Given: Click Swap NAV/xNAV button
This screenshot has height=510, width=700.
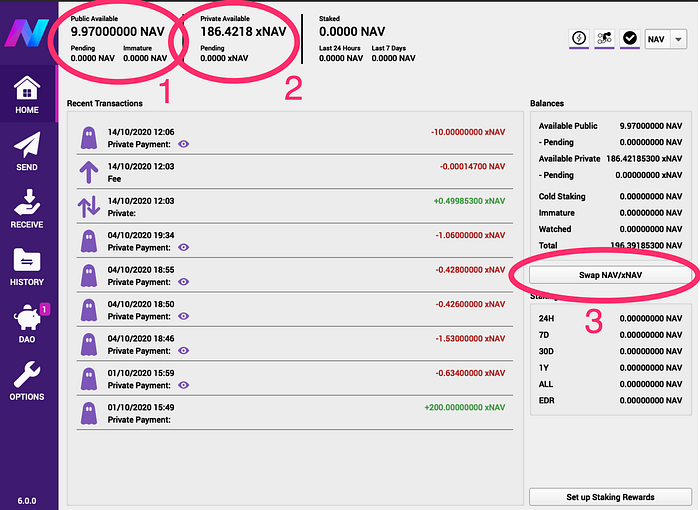Looking at the screenshot, I should (610, 275).
